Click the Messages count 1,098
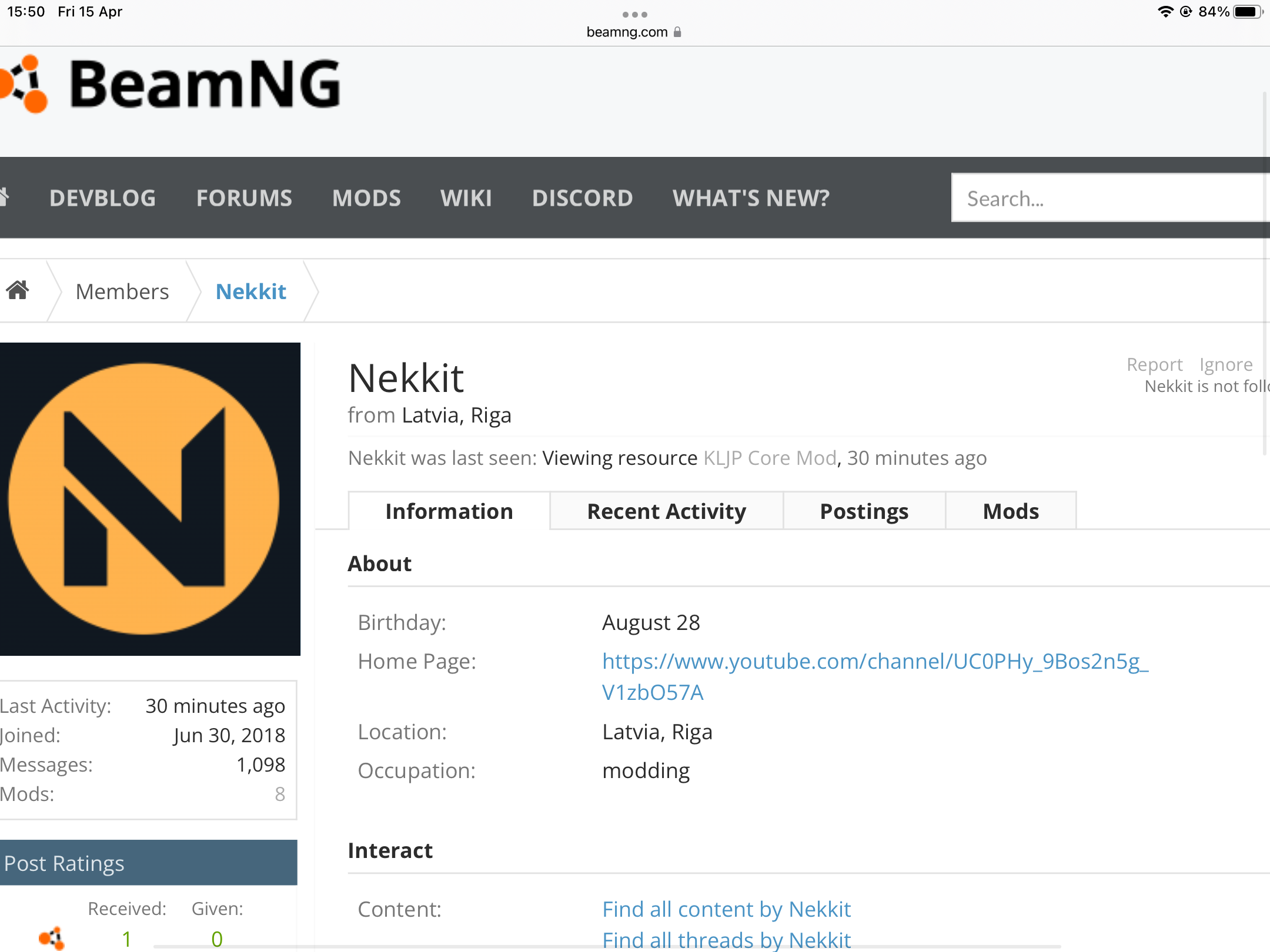1270x952 pixels. pos(260,765)
